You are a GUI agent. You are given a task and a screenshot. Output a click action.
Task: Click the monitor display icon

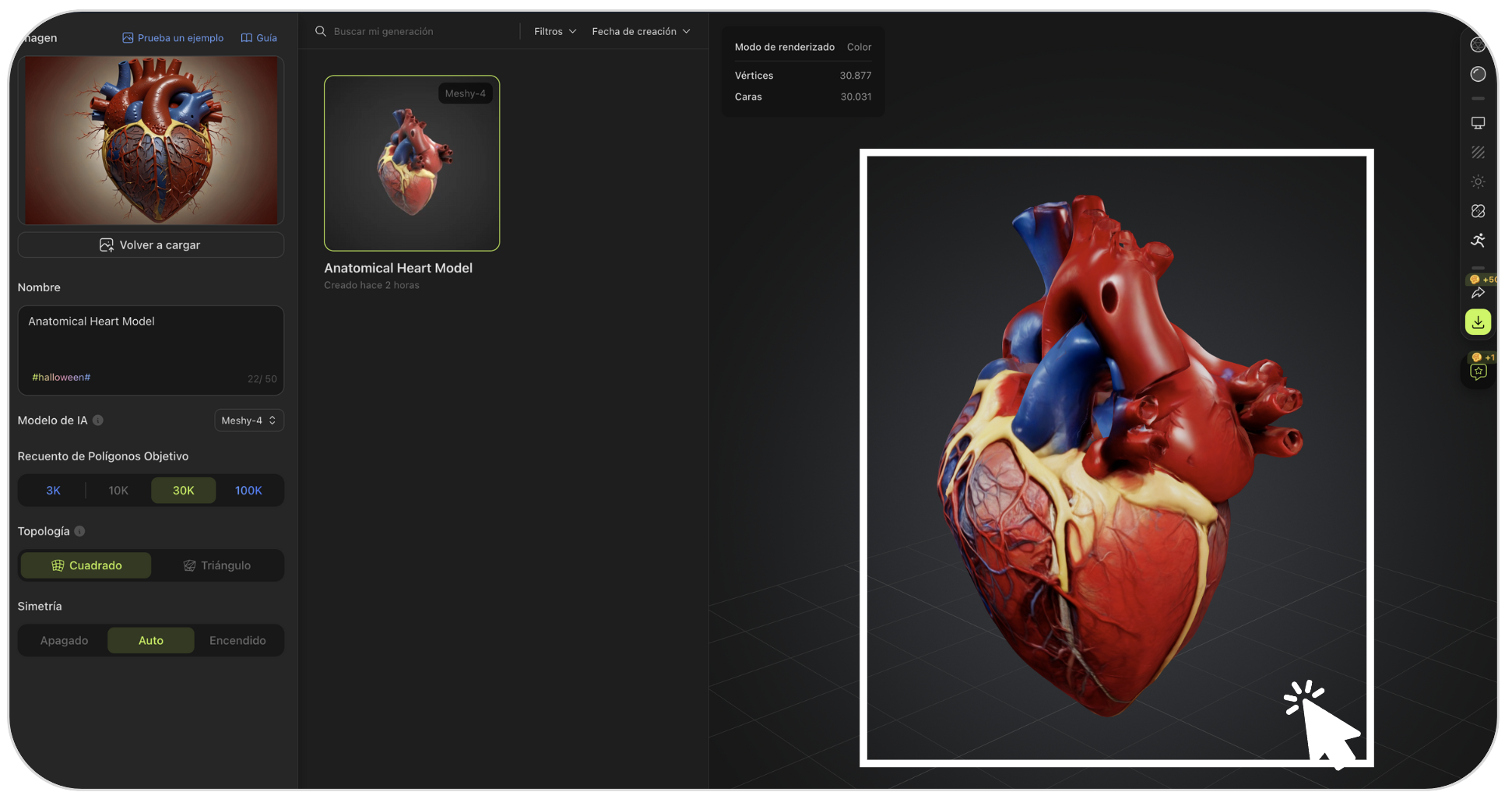point(1478,123)
